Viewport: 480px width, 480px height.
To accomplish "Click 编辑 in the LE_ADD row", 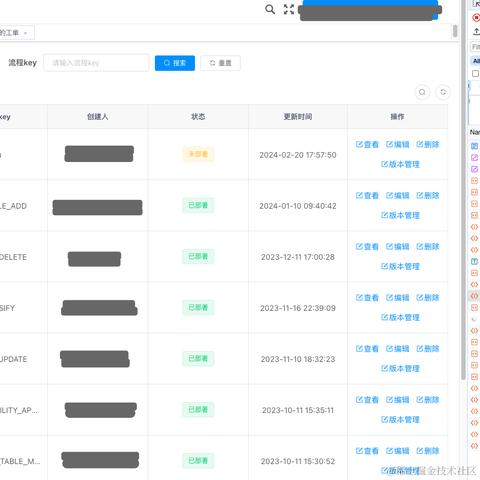I will [397, 195].
